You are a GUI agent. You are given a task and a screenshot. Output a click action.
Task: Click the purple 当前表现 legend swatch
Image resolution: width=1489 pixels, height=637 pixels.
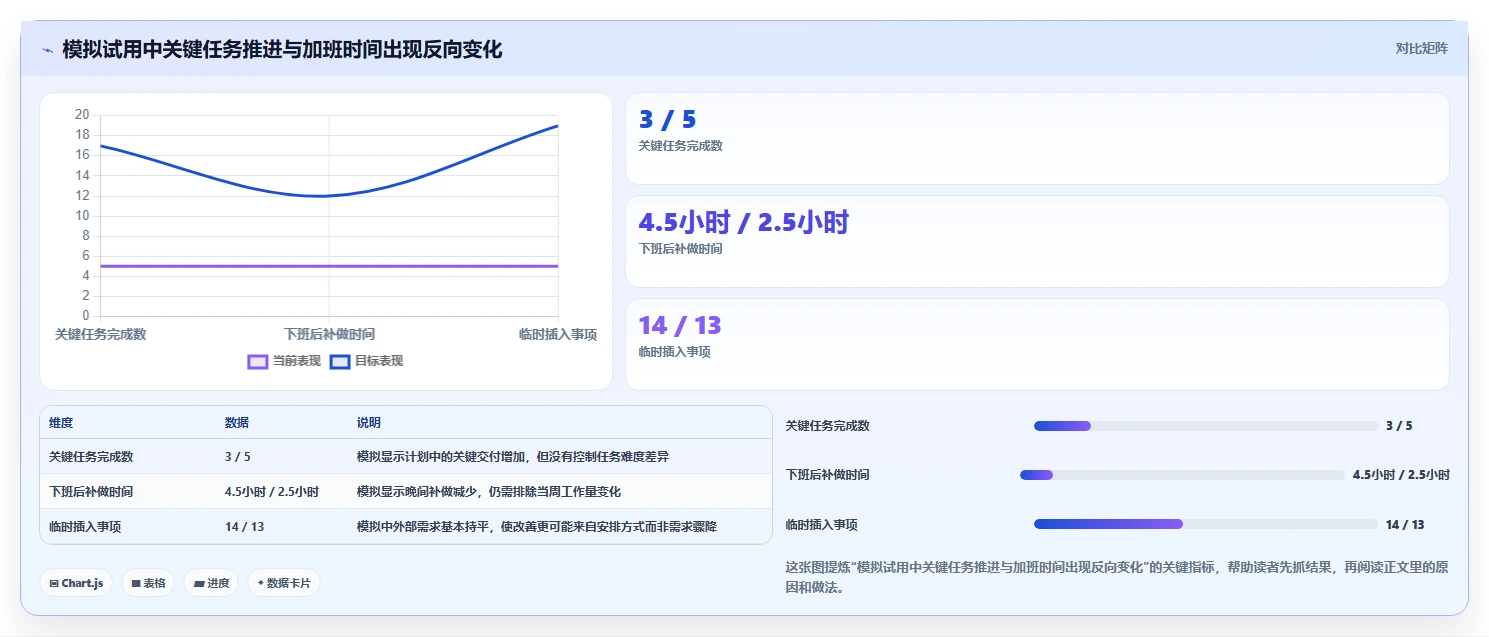[258, 361]
